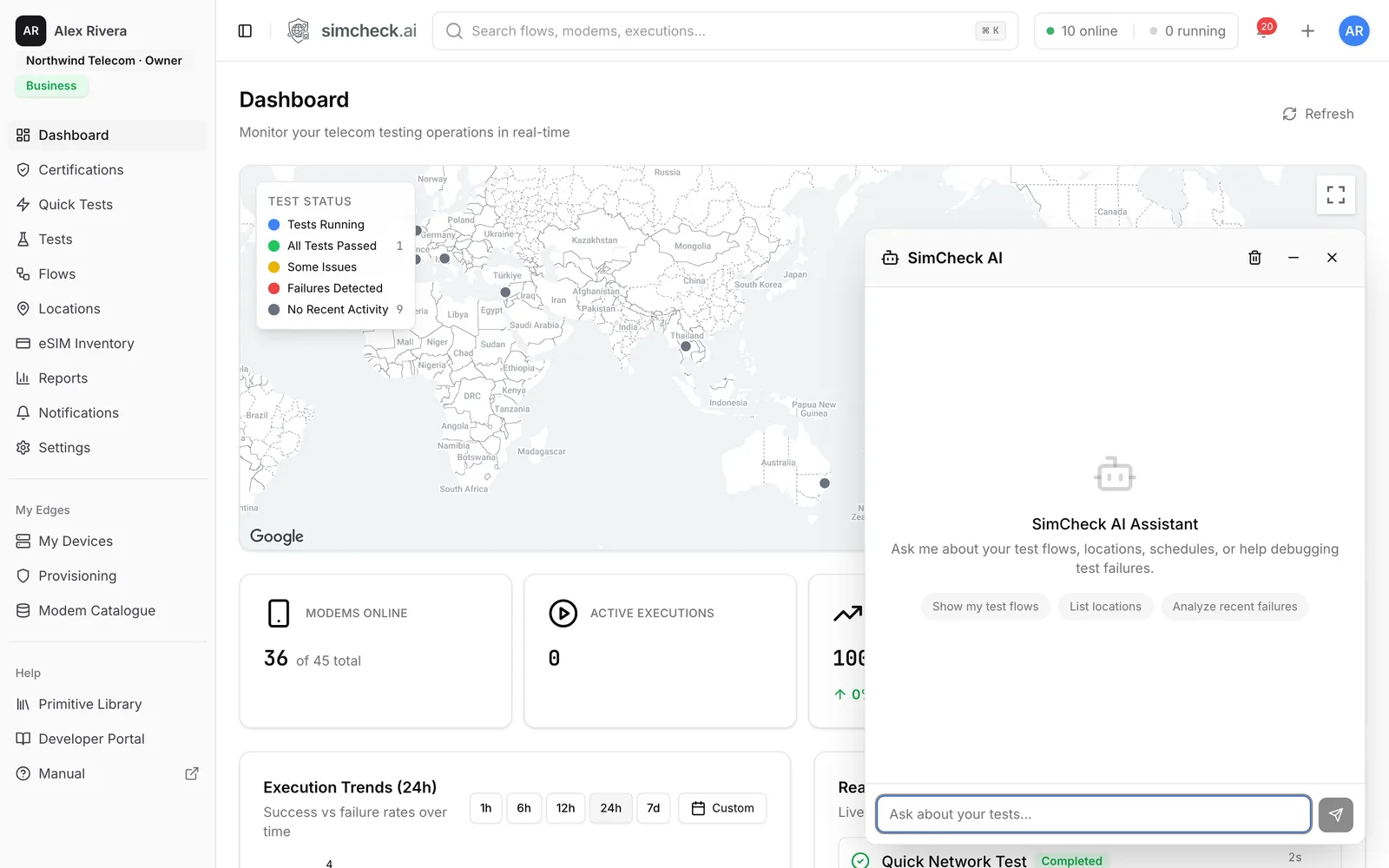Click the Failures Detected red legend dot

274,288
